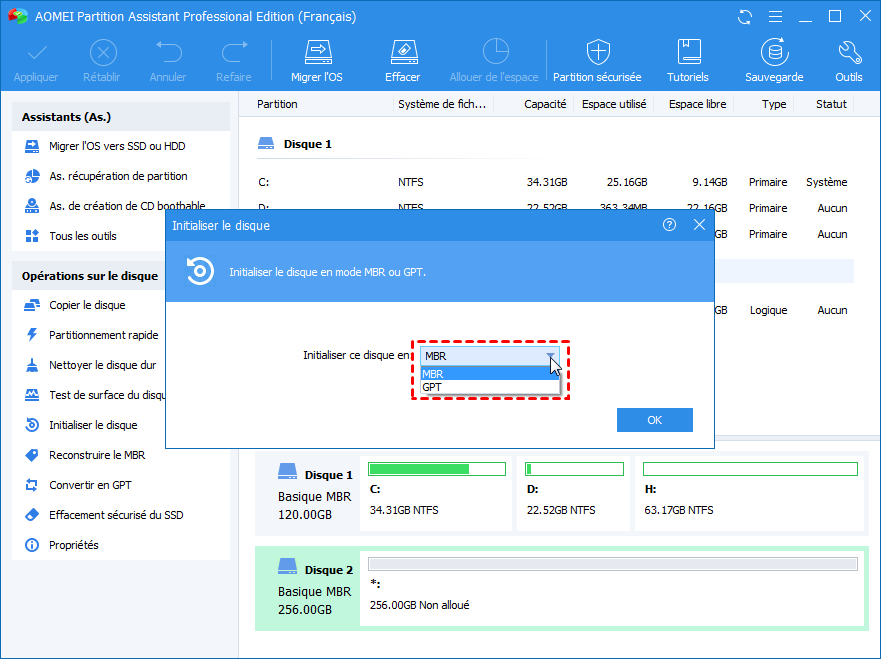Select Disque 1 header in partition list
The image size is (881, 659).
[x=295, y=144]
